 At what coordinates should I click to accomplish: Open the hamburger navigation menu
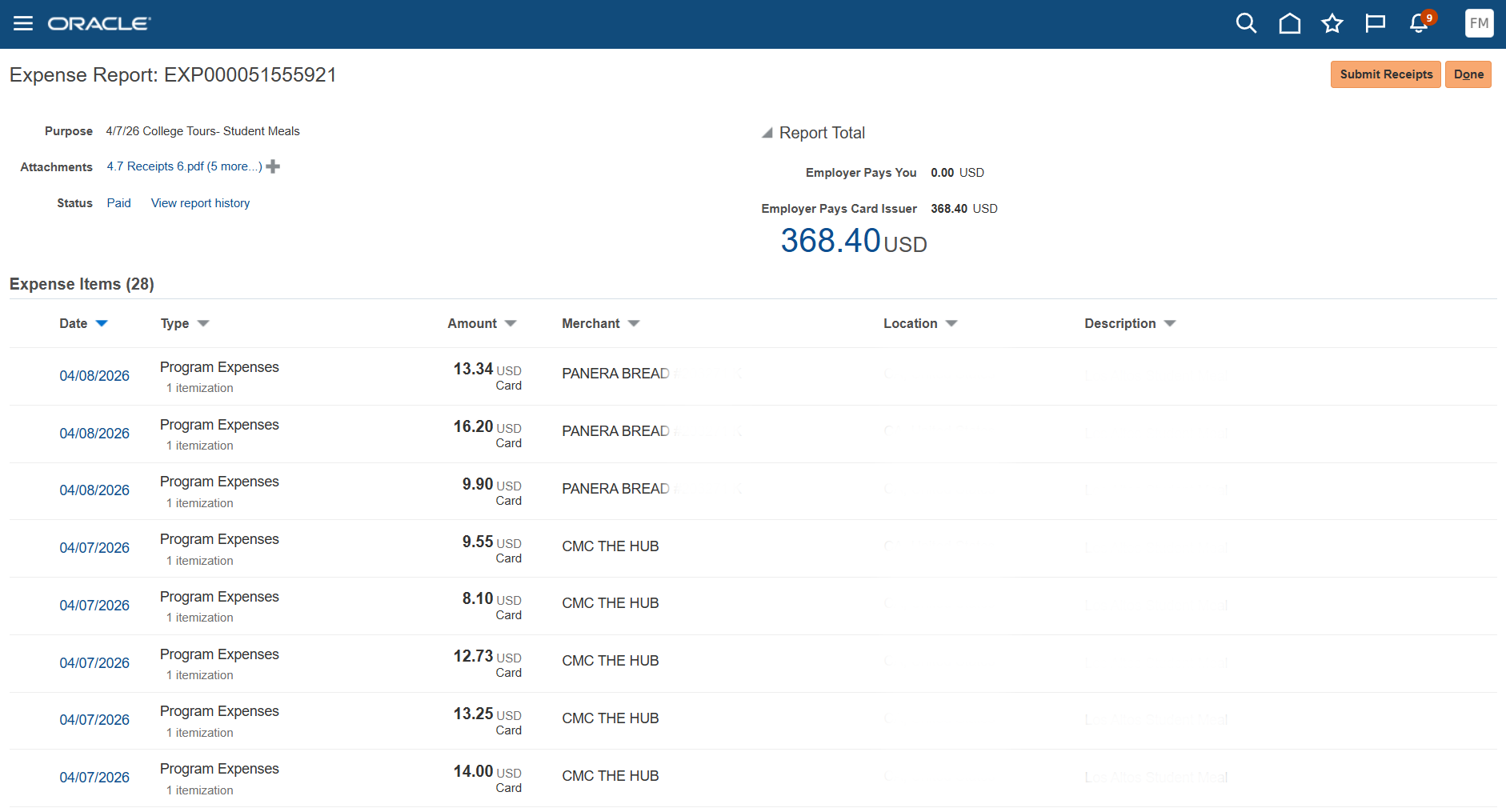point(23,23)
